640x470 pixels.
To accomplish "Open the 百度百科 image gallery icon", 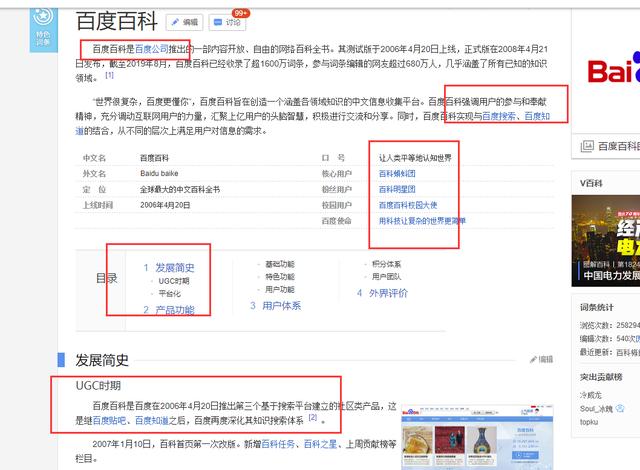I will pos(587,146).
